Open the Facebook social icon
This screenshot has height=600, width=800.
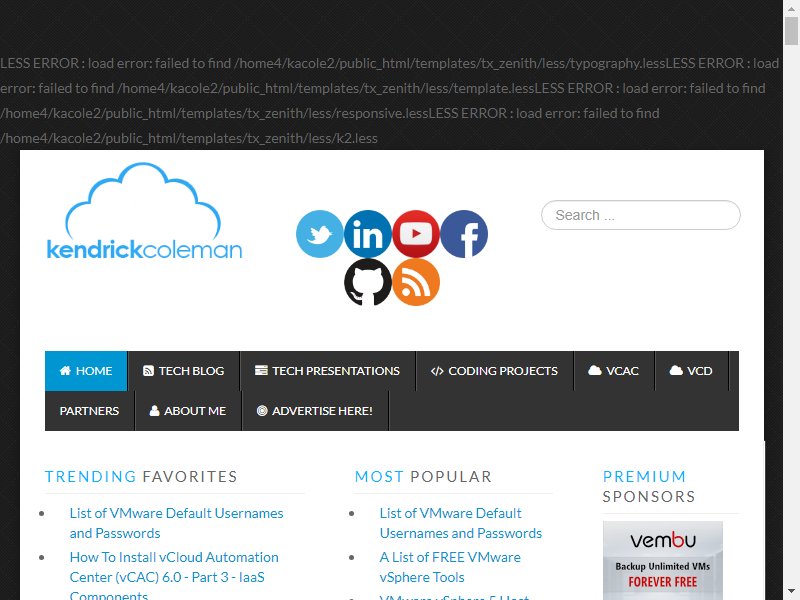pyautogui.click(x=464, y=234)
